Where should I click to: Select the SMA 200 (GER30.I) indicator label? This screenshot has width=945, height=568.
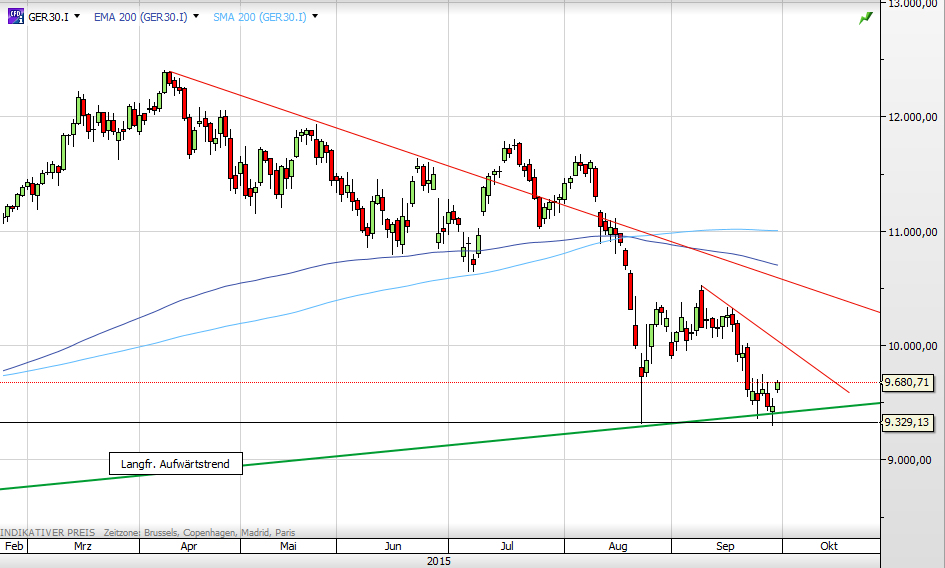point(259,17)
